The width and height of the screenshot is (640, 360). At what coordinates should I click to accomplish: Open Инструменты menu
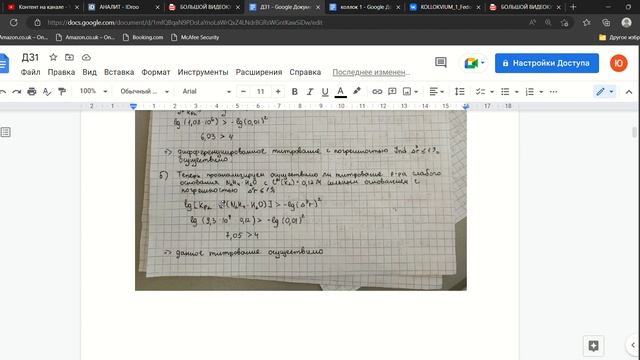202,72
